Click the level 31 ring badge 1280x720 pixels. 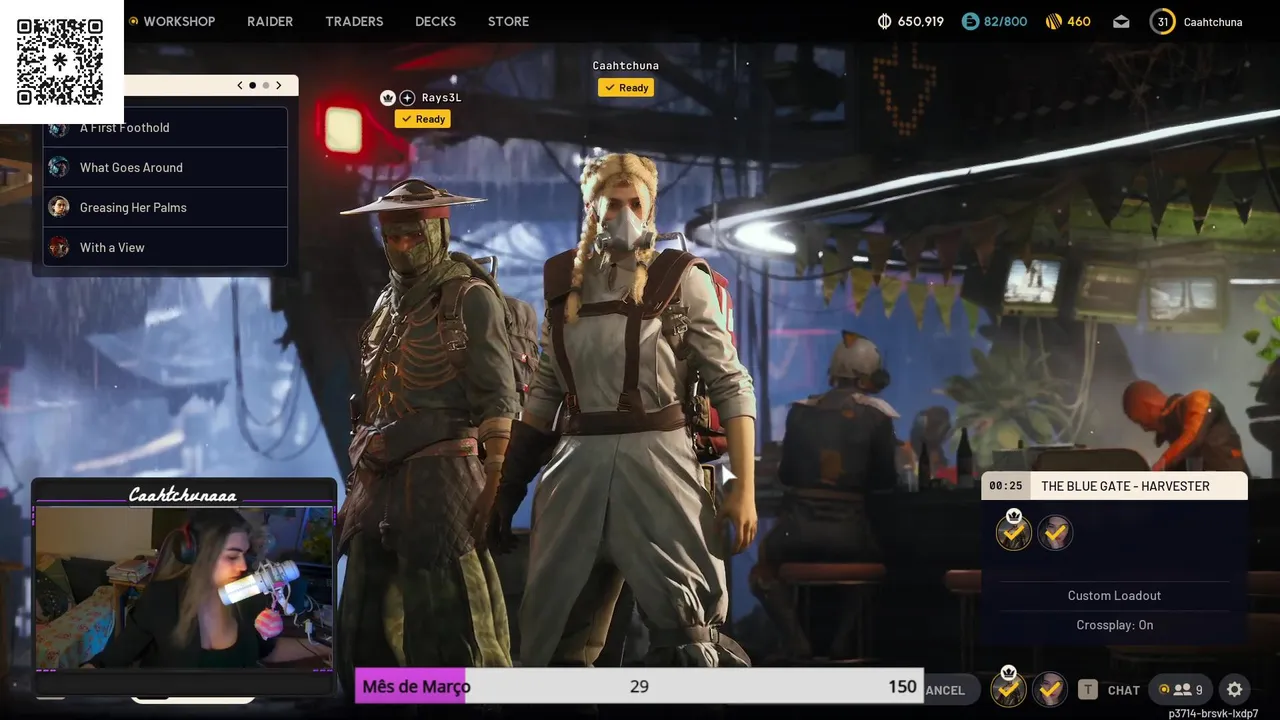pos(1162,21)
